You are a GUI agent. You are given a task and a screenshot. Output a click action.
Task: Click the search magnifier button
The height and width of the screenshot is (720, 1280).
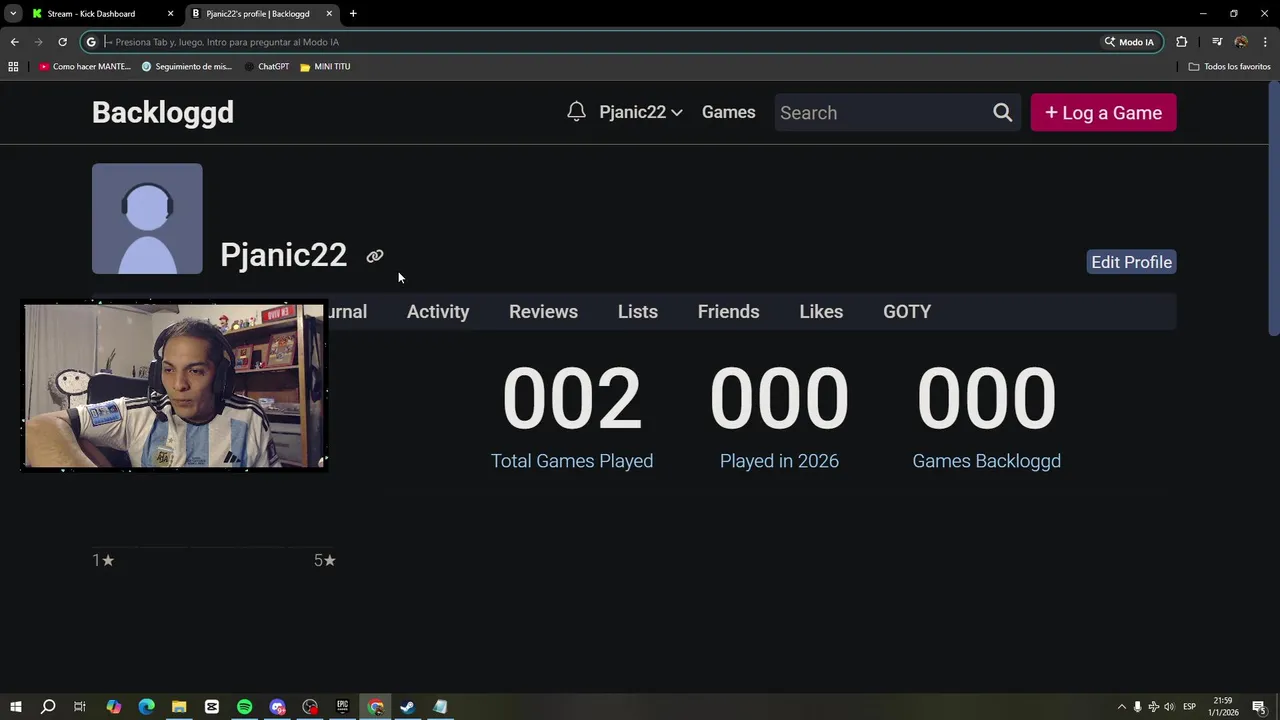(x=1003, y=113)
